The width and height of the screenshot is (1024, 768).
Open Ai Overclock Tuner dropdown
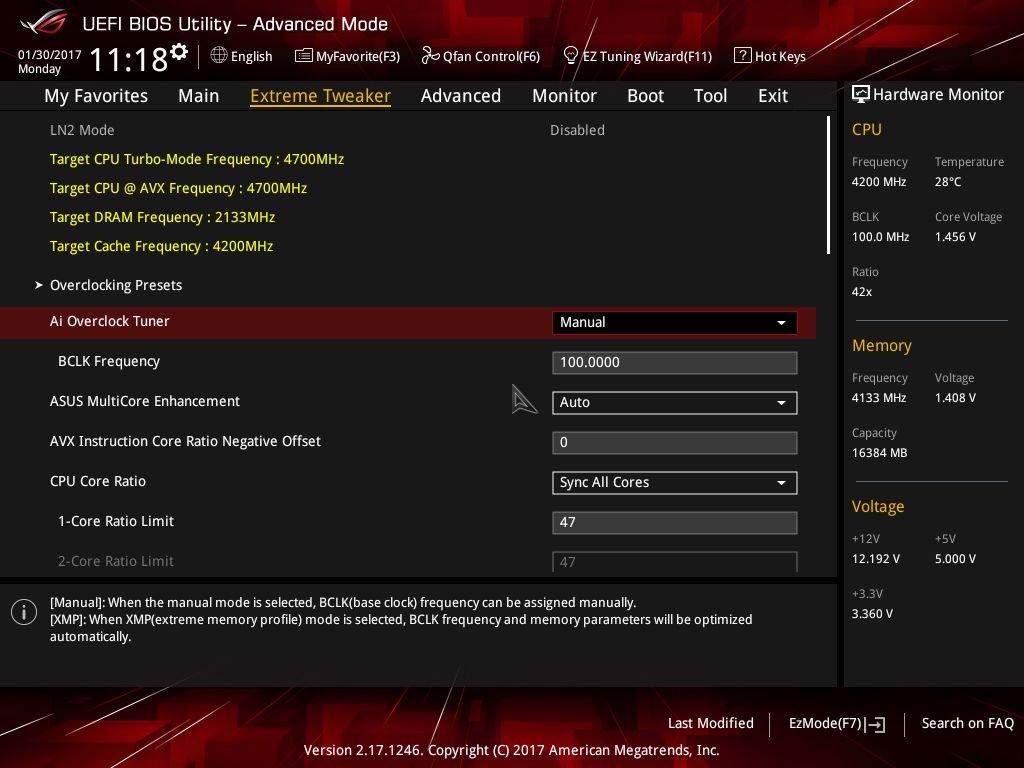coord(675,323)
